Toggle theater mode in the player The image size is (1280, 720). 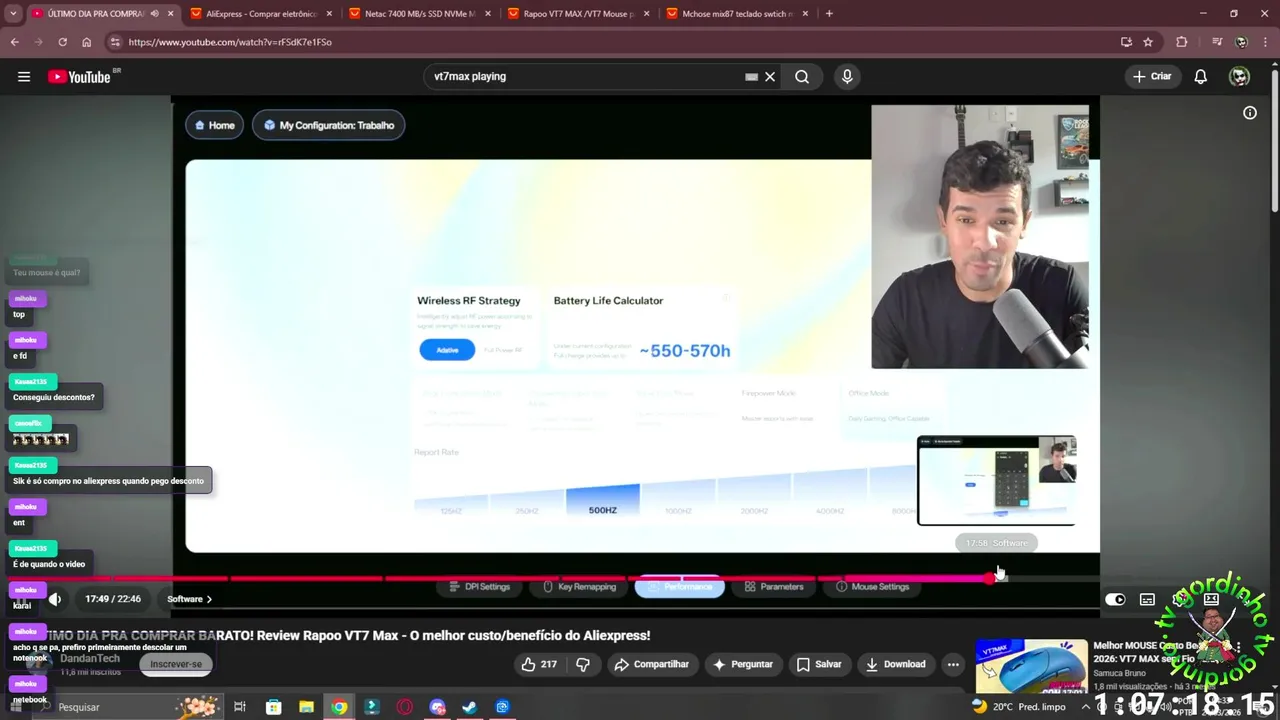[x=1211, y=599]
